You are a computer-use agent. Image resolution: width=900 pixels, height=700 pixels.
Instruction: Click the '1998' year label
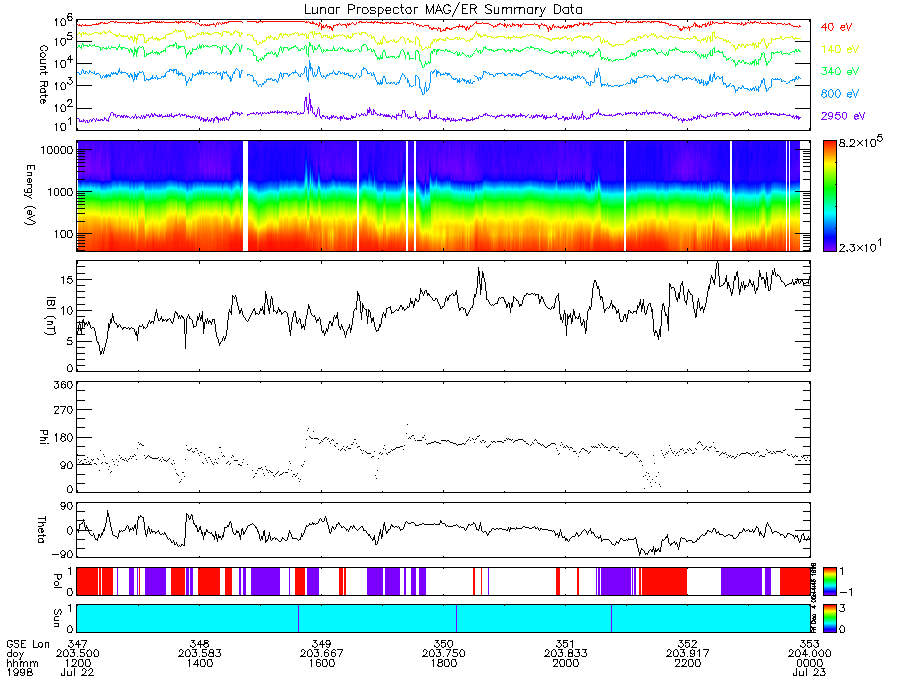click(20, 672)
